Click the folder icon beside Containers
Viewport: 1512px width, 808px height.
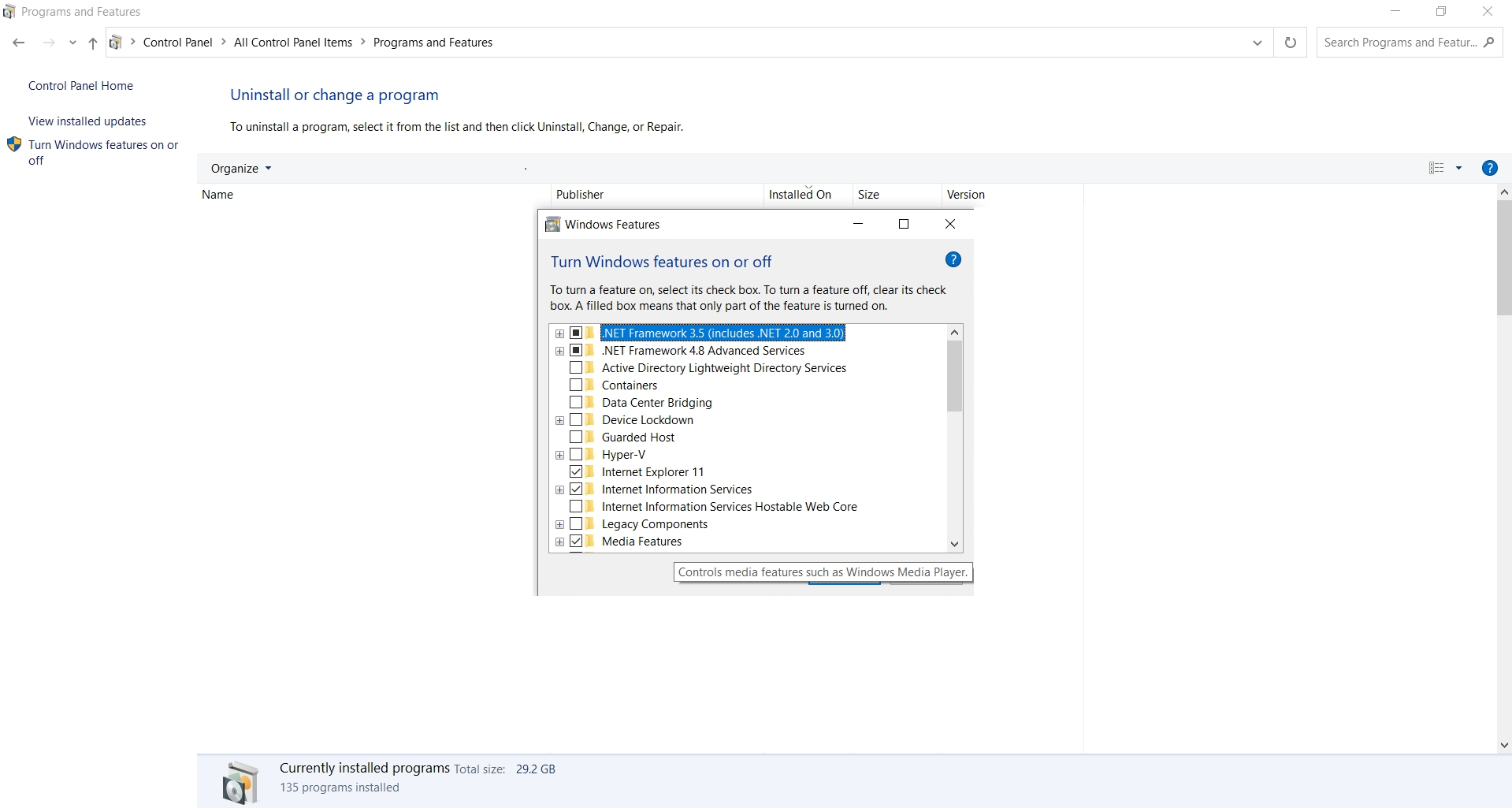[x=590, y=385]
